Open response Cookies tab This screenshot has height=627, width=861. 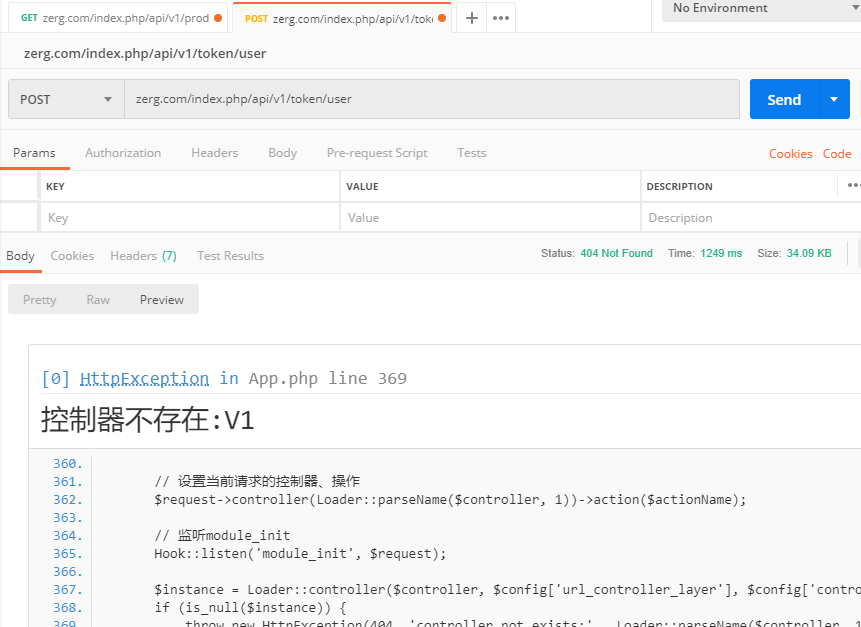click(x=72, y=256)
